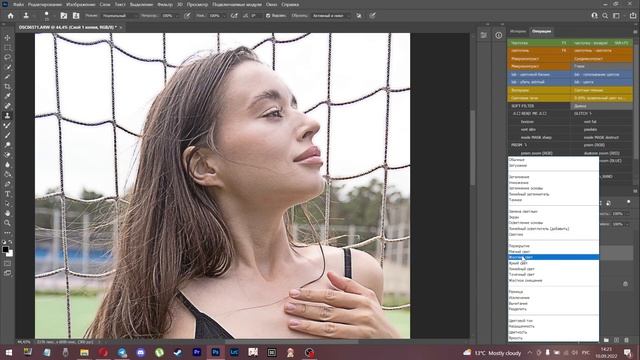
Task: Open Discord from the taskbar
Action: pyautogui.click(x=140, y=352)
